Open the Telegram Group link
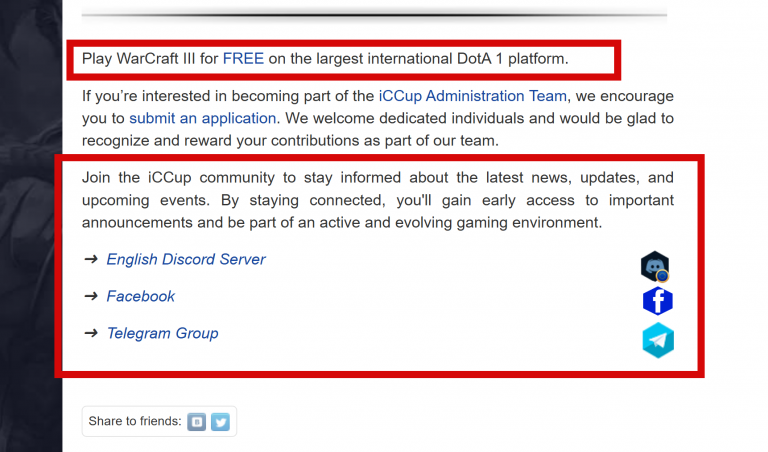 click(x=163, y=333)
